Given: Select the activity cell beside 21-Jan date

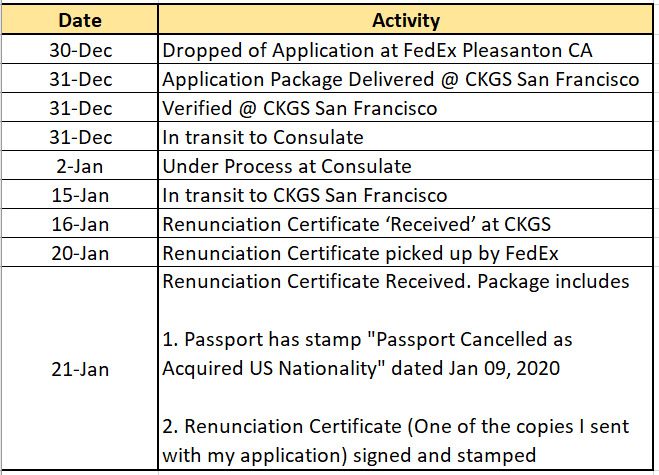Looking at the screenshot, I should [x=406, y=368].
